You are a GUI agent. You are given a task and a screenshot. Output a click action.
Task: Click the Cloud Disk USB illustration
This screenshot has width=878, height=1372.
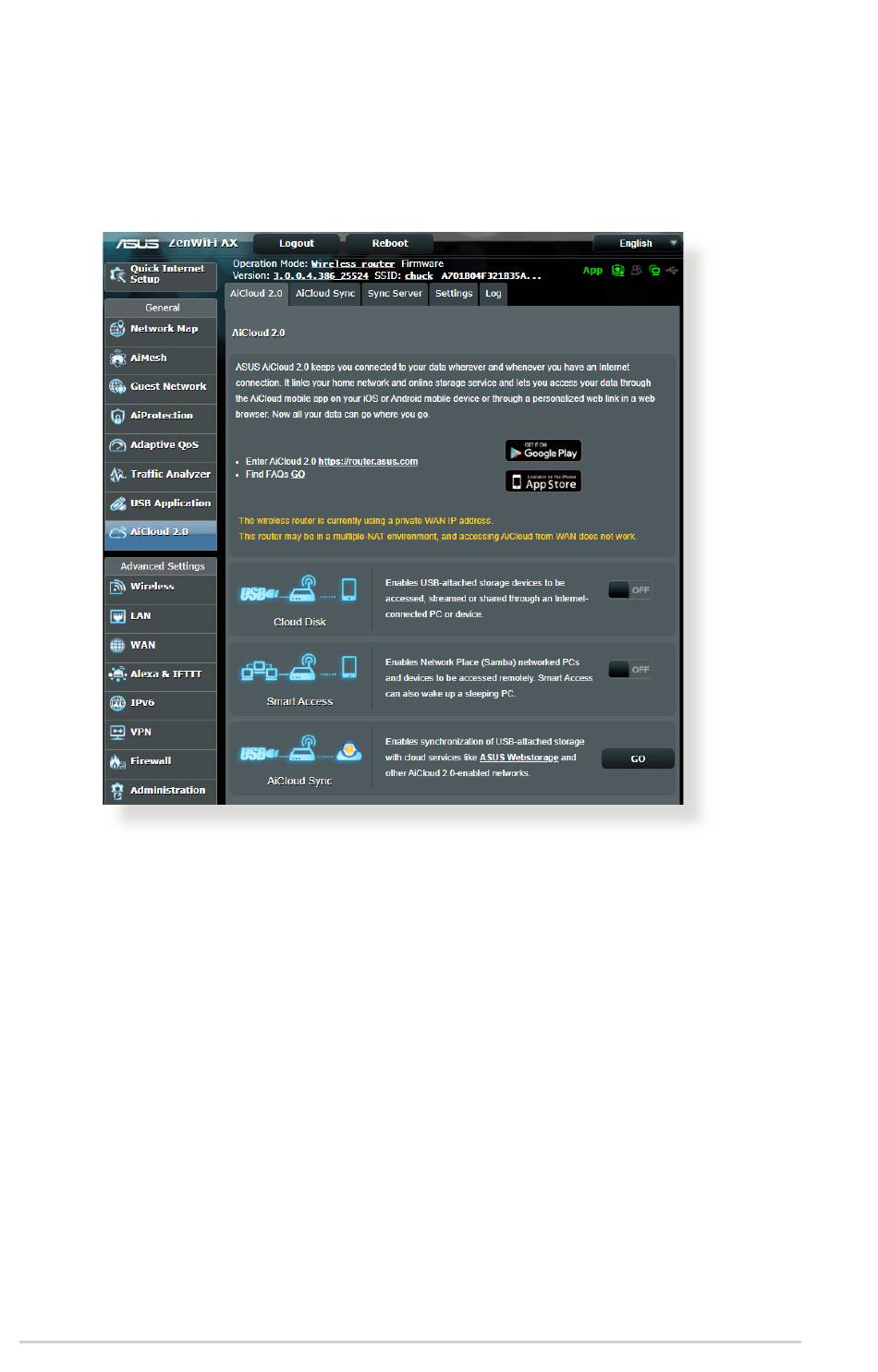click(299, 589)
